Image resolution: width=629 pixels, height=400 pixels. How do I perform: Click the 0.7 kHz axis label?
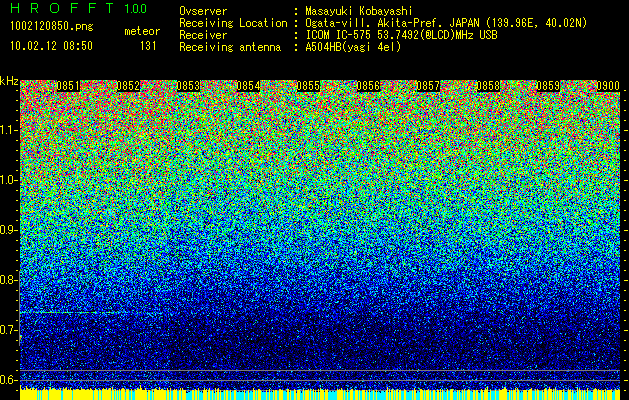point(8,330)
